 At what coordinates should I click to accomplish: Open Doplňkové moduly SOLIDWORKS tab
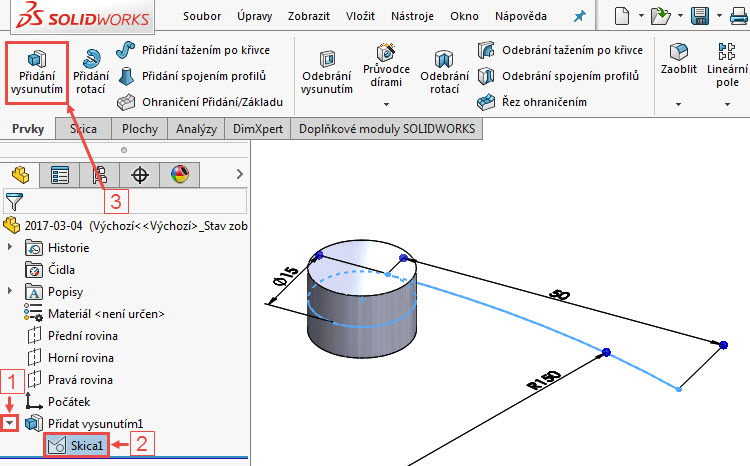point(387,129)
